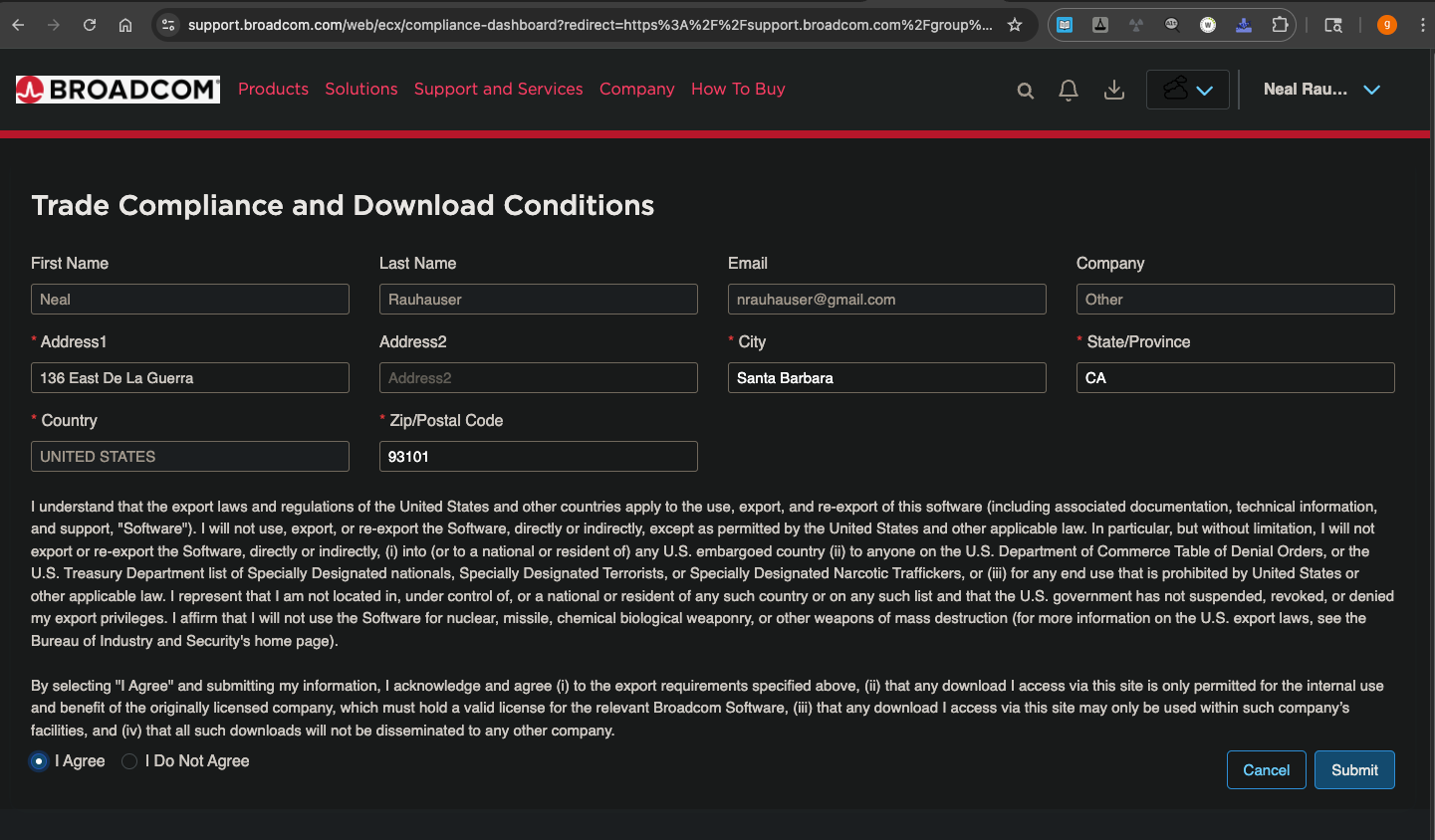
Task: Select the I Do Not Agree radio button
Action: pos(129,761)
